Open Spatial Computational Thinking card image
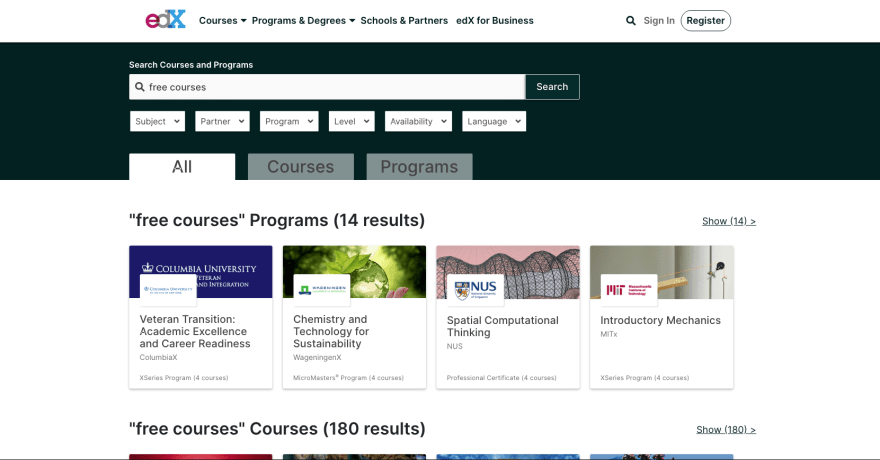This screenshot has width=880, height=460. [x=508, y=272]
